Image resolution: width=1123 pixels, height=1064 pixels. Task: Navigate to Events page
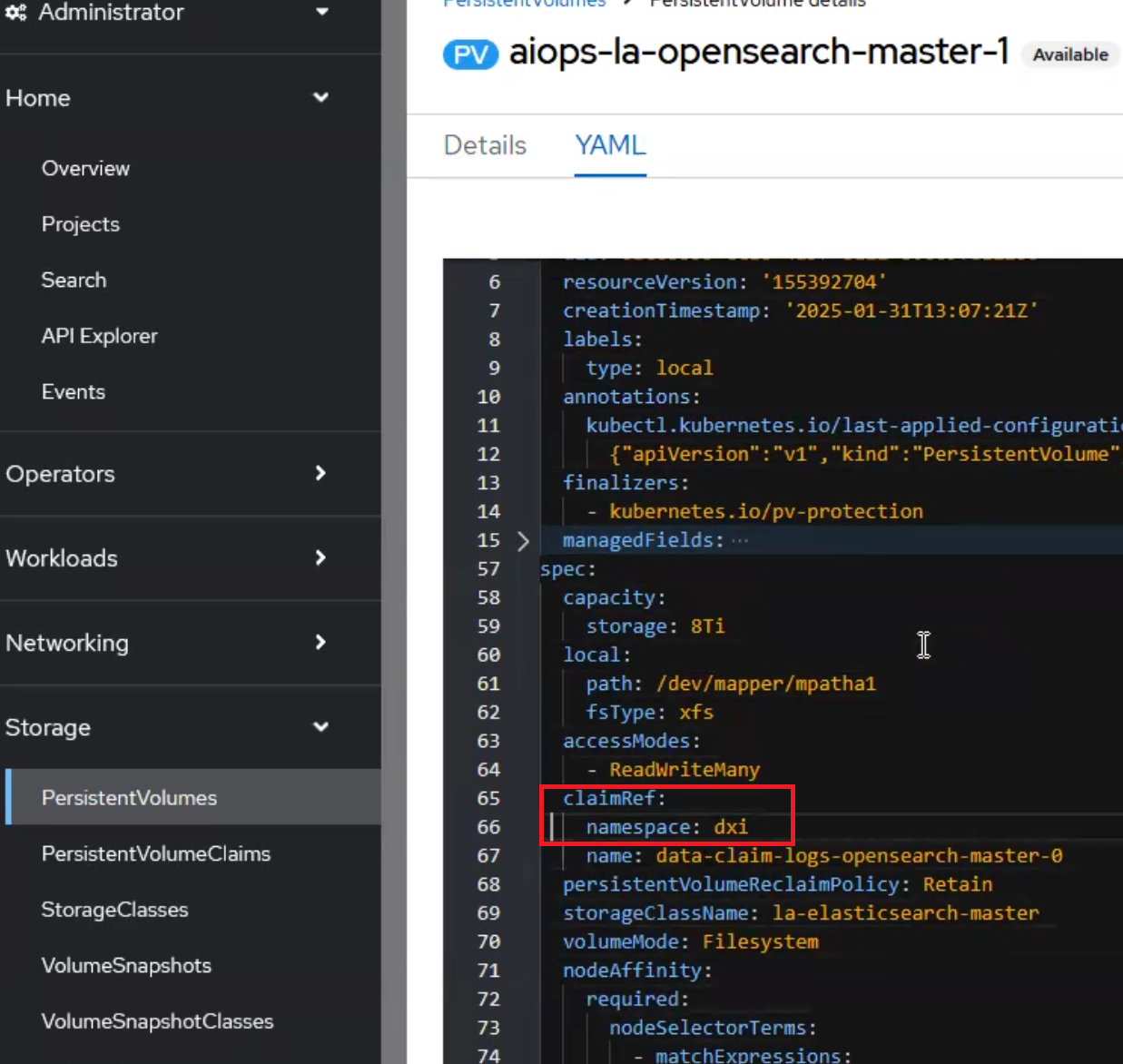74,392
